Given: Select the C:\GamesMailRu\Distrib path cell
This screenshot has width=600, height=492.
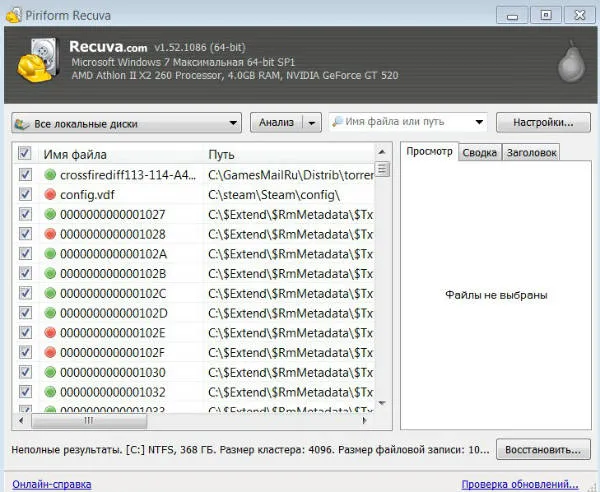Looking at the screenshot, I should click(x=291, y=175).
